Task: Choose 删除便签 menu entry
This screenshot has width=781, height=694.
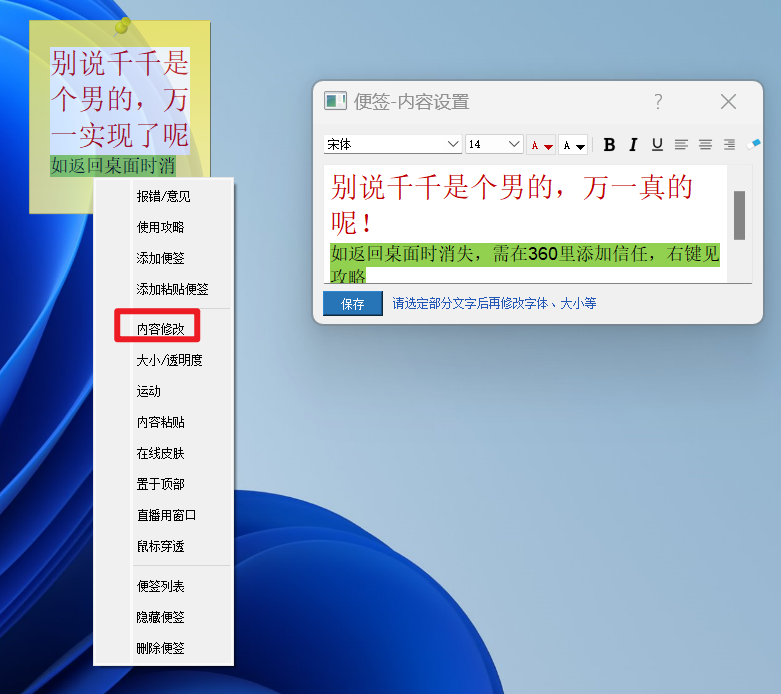Action: [160, 648]
